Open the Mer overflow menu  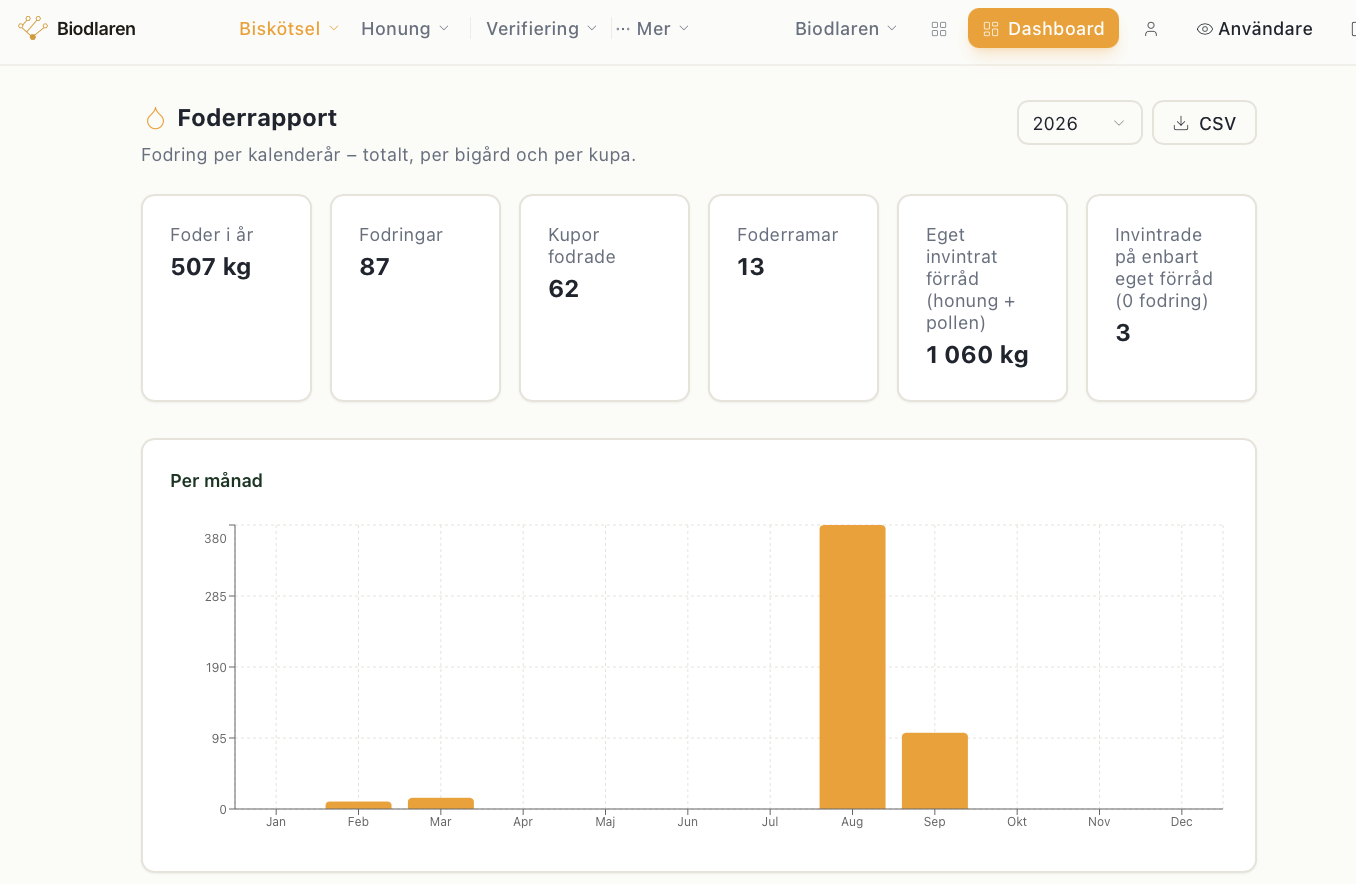(x=653, y=29)
